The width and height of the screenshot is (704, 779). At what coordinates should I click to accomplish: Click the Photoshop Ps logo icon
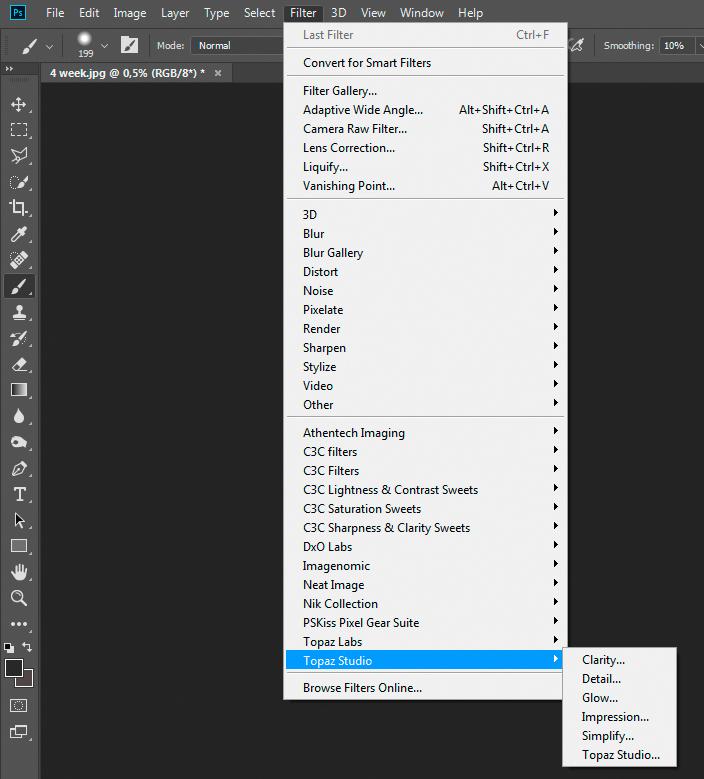tap(18, 12)
